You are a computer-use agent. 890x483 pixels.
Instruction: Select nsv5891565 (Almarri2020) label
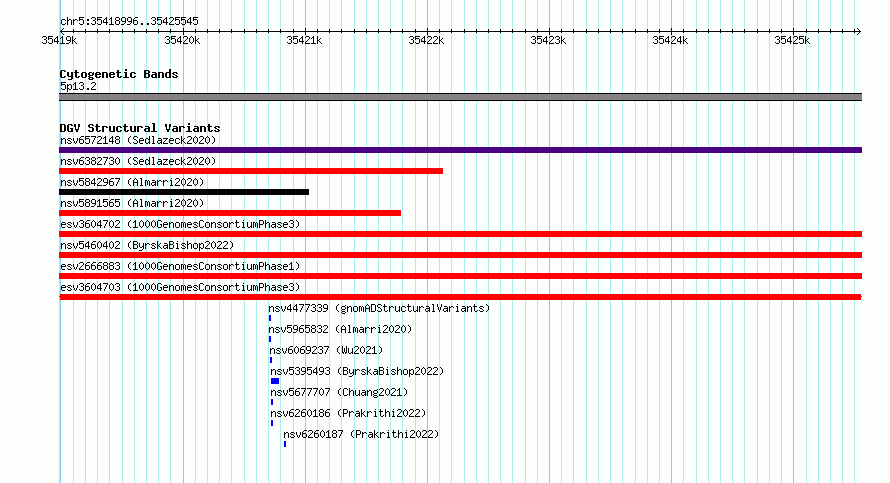tap(132, 203)
